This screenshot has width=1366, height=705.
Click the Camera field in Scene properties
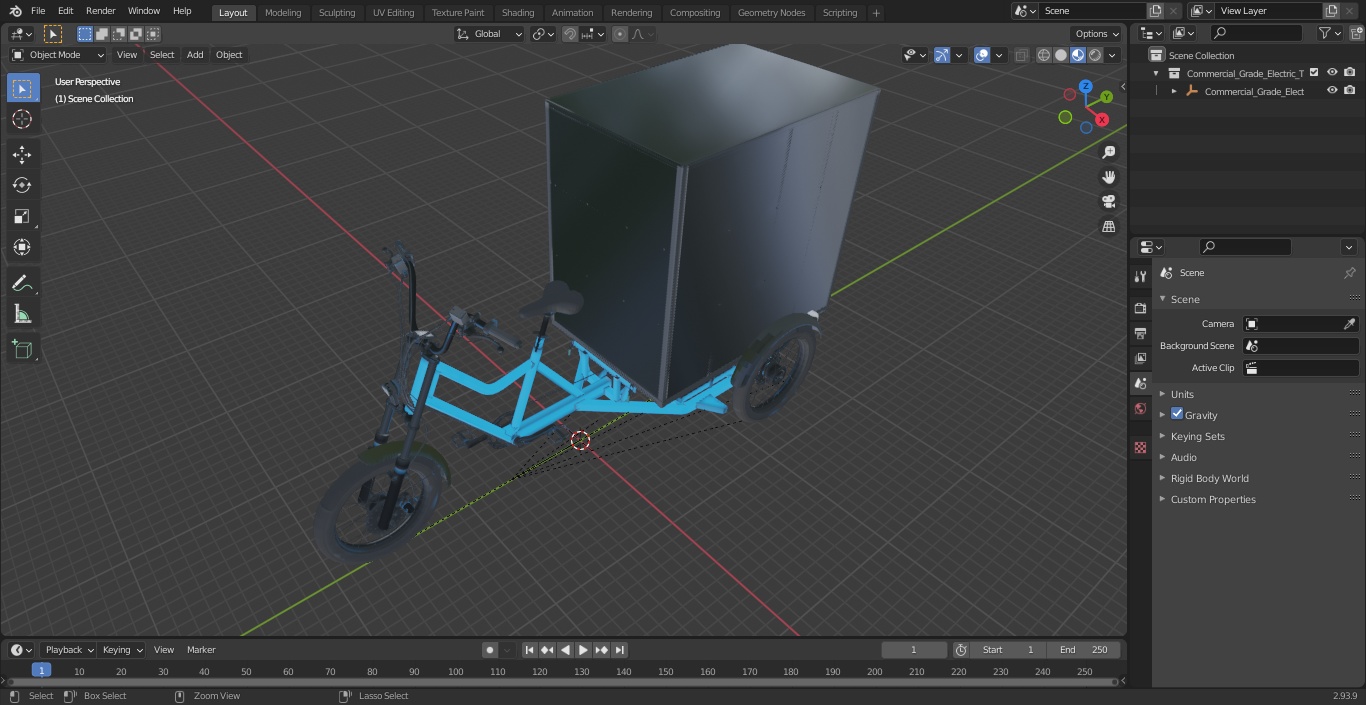point(1301,324)
